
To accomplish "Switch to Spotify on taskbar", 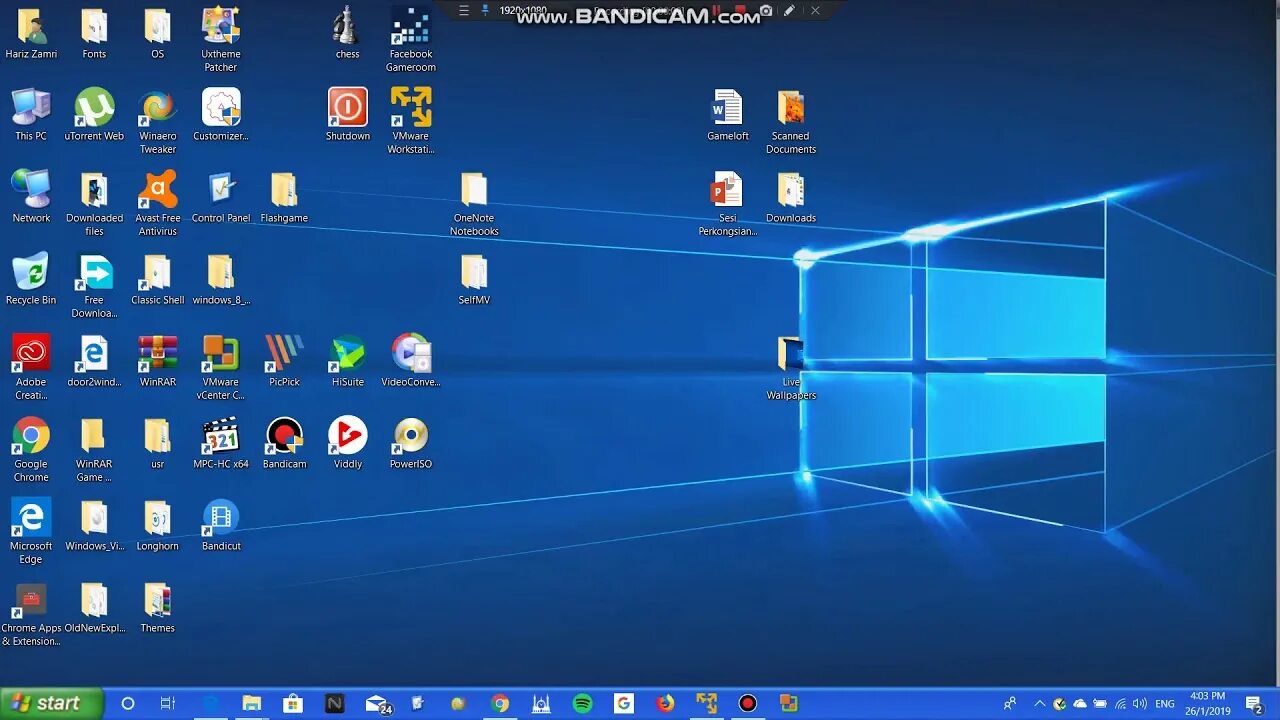I will [583, 704].
